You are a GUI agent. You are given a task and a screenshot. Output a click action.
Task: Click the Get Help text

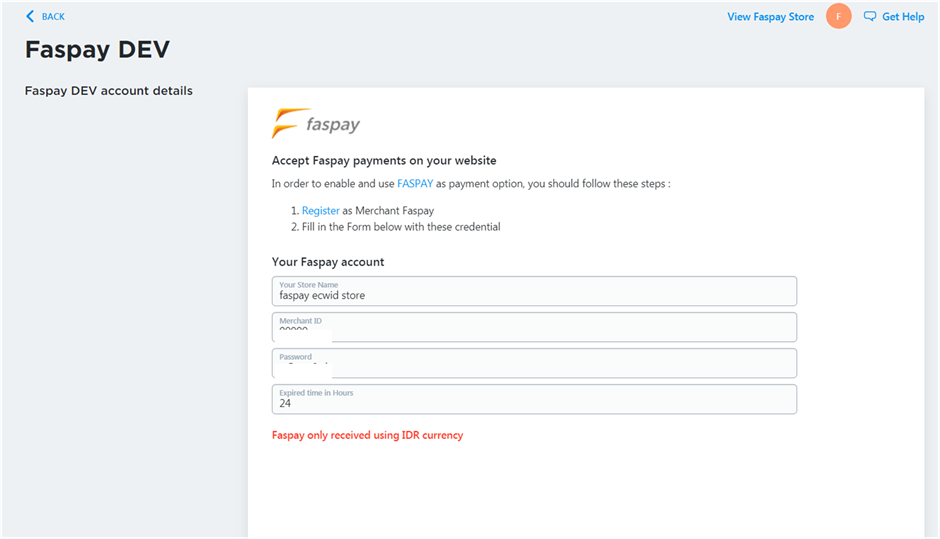(903, 17)
